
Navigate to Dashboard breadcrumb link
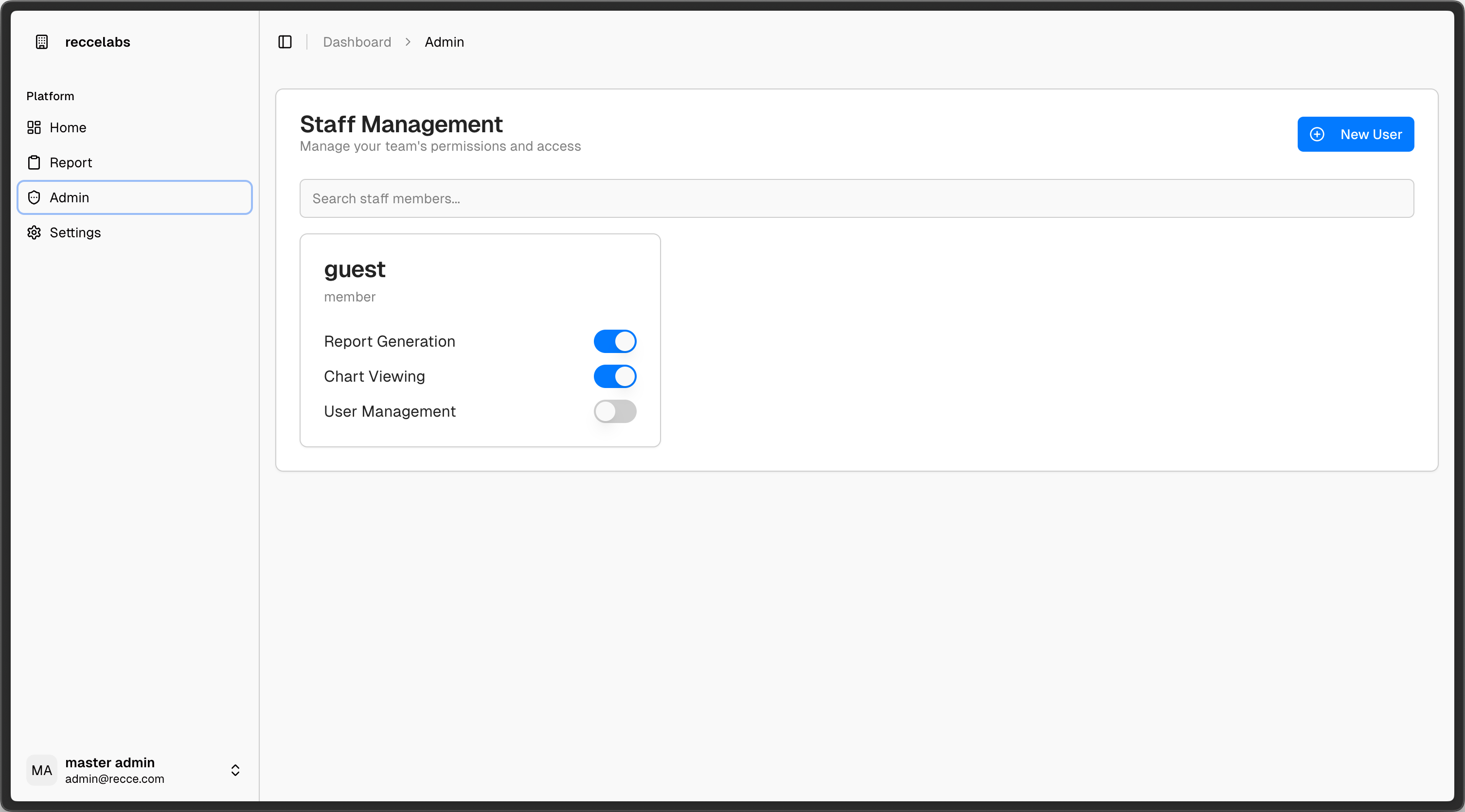357,42
